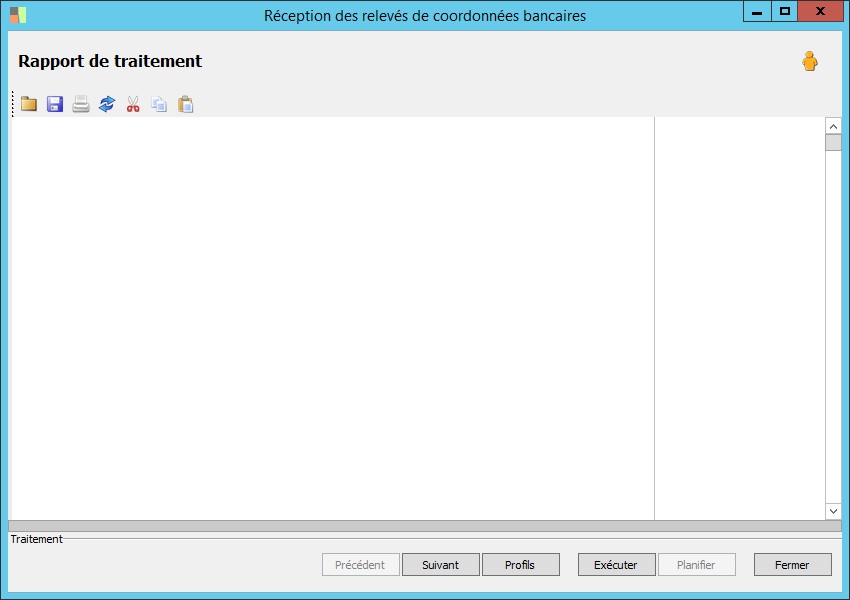Click the Planifier button
The width and height of the screenshot is (850, 600).
coord(697,565)
